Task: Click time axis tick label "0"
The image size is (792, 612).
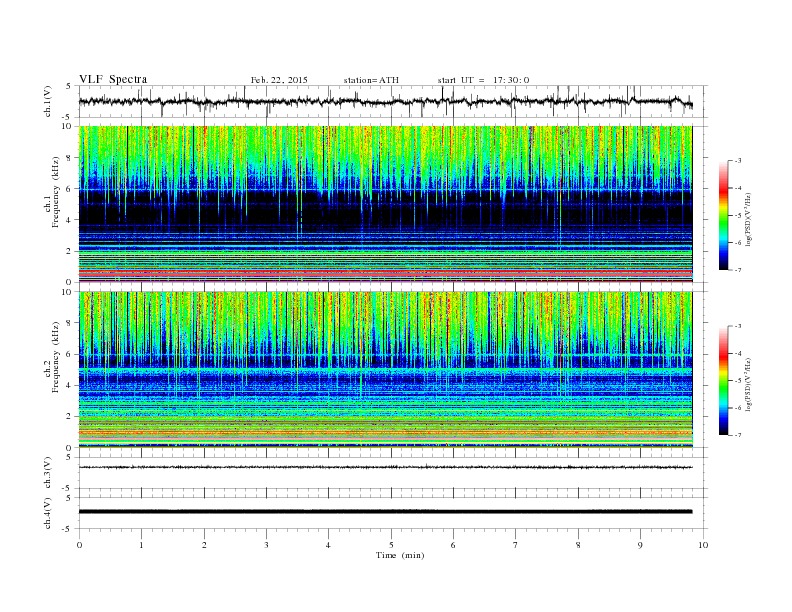Action: pos(79,545)
